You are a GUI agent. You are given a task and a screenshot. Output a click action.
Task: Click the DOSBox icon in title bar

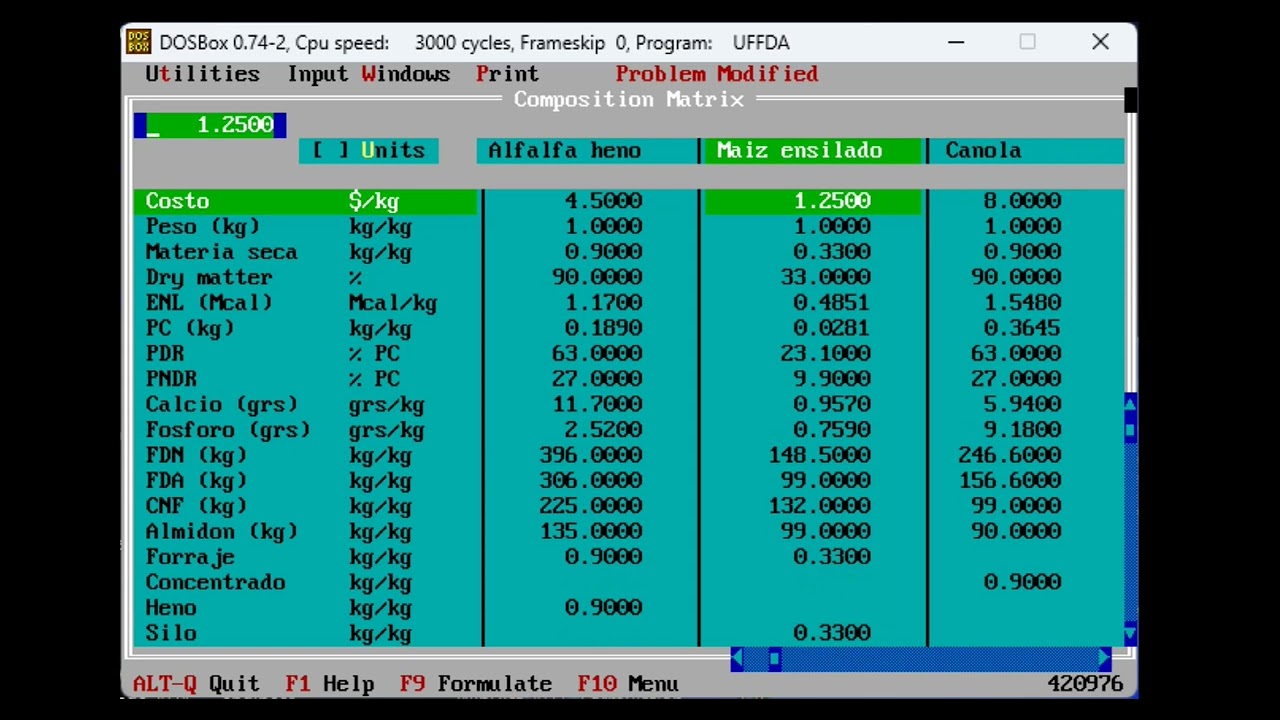138,42
